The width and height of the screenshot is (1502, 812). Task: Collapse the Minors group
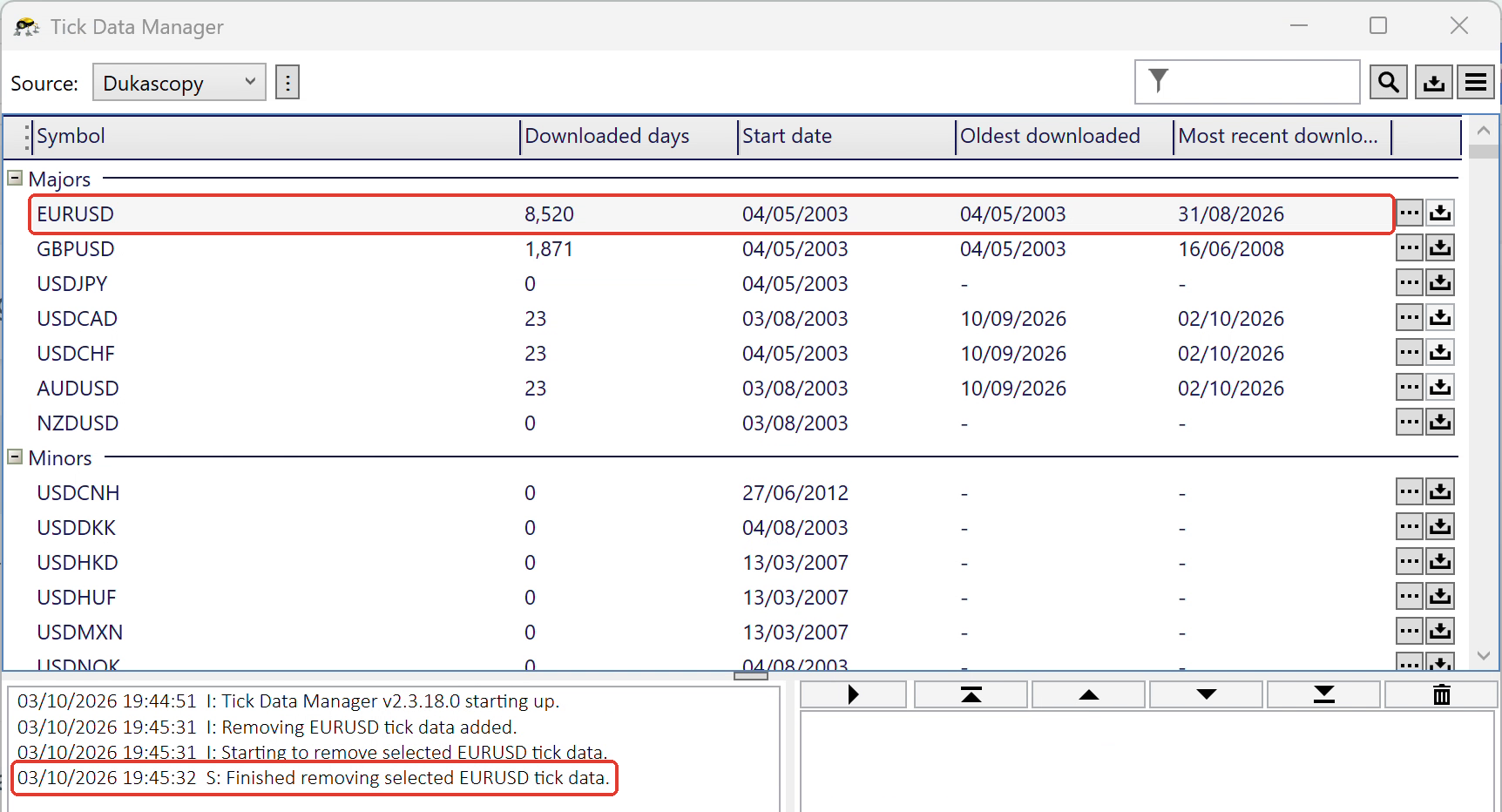pos(15,457)
